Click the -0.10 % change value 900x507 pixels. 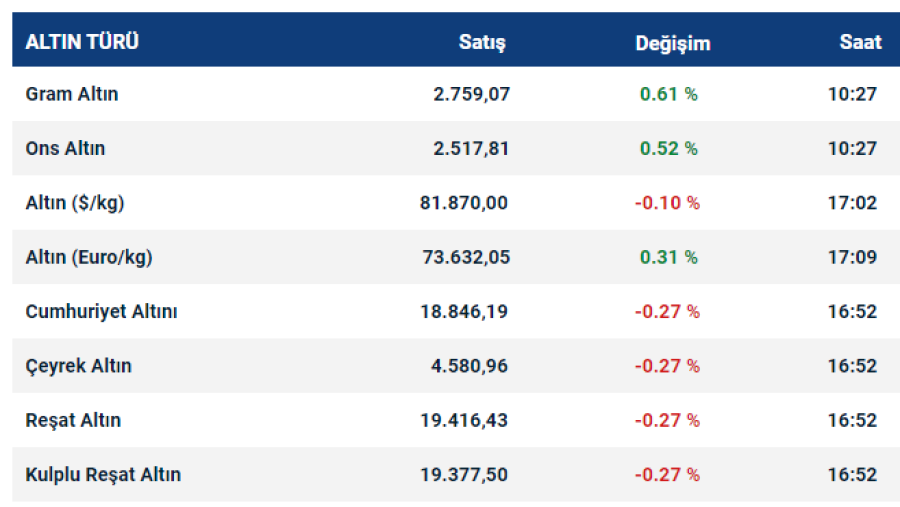click(667, 203)
